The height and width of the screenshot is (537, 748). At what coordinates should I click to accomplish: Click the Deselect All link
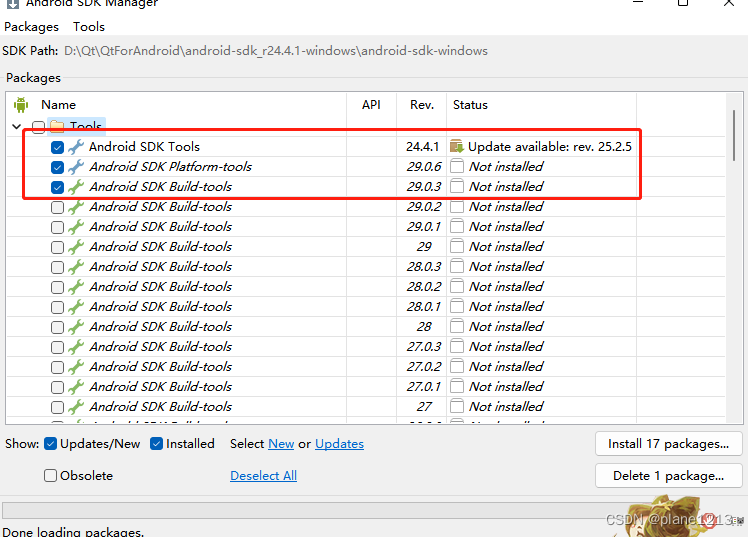[263, 476]
